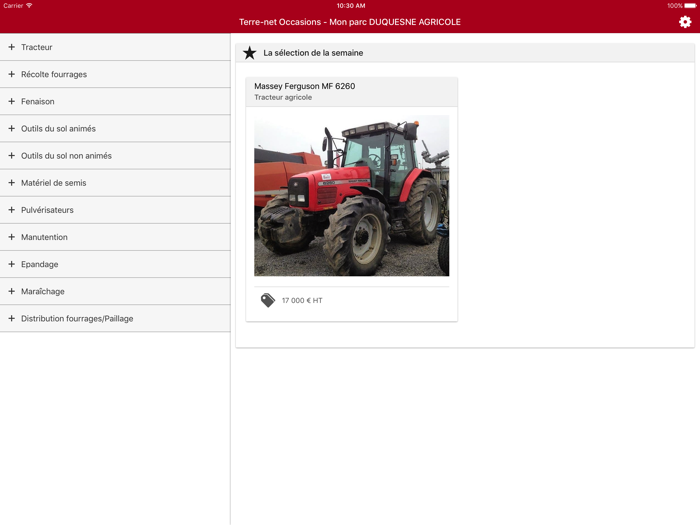The image size is (700, 525).
Task: Click the Carrier label in status bar
Action: (x=13, y=6)
